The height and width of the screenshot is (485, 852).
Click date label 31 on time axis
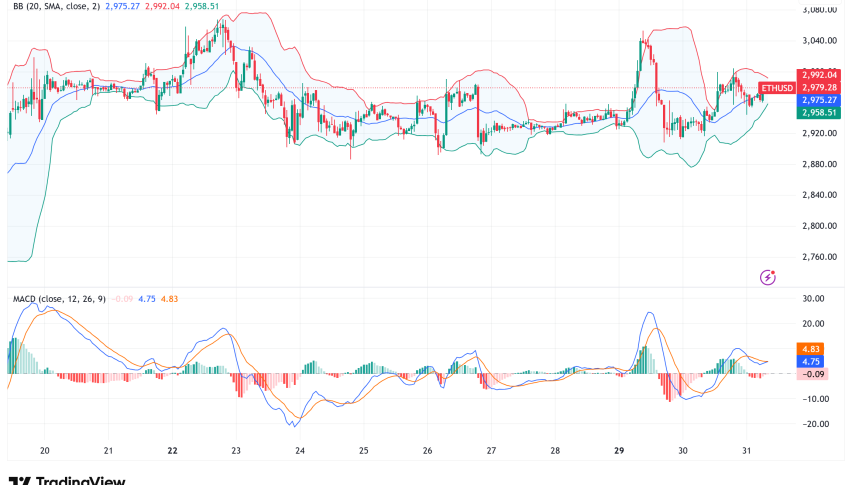pyautogui.click(x=746, y=451)
